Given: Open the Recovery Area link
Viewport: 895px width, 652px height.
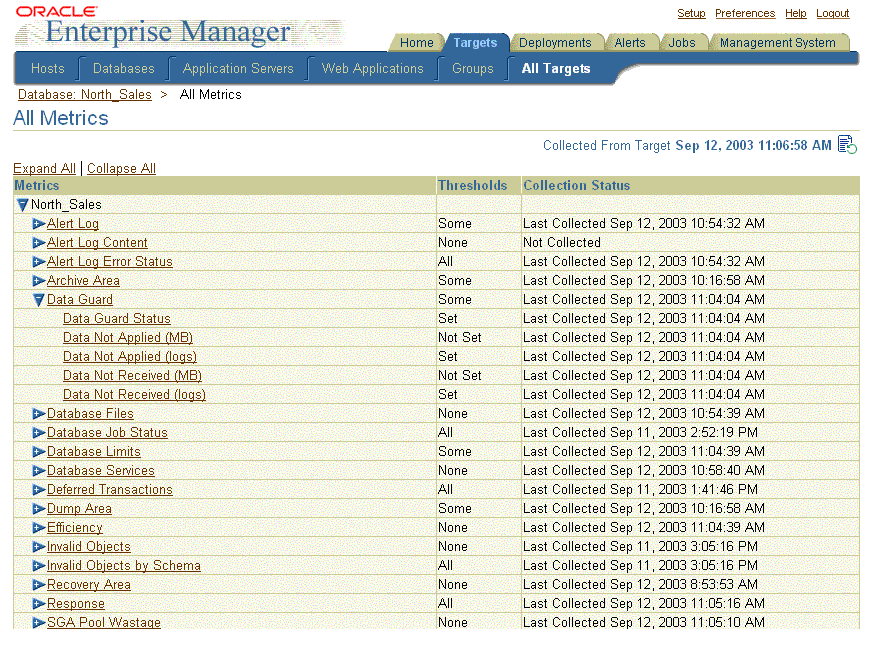Looking at the screenshot, I should click(x=88, y=585).
